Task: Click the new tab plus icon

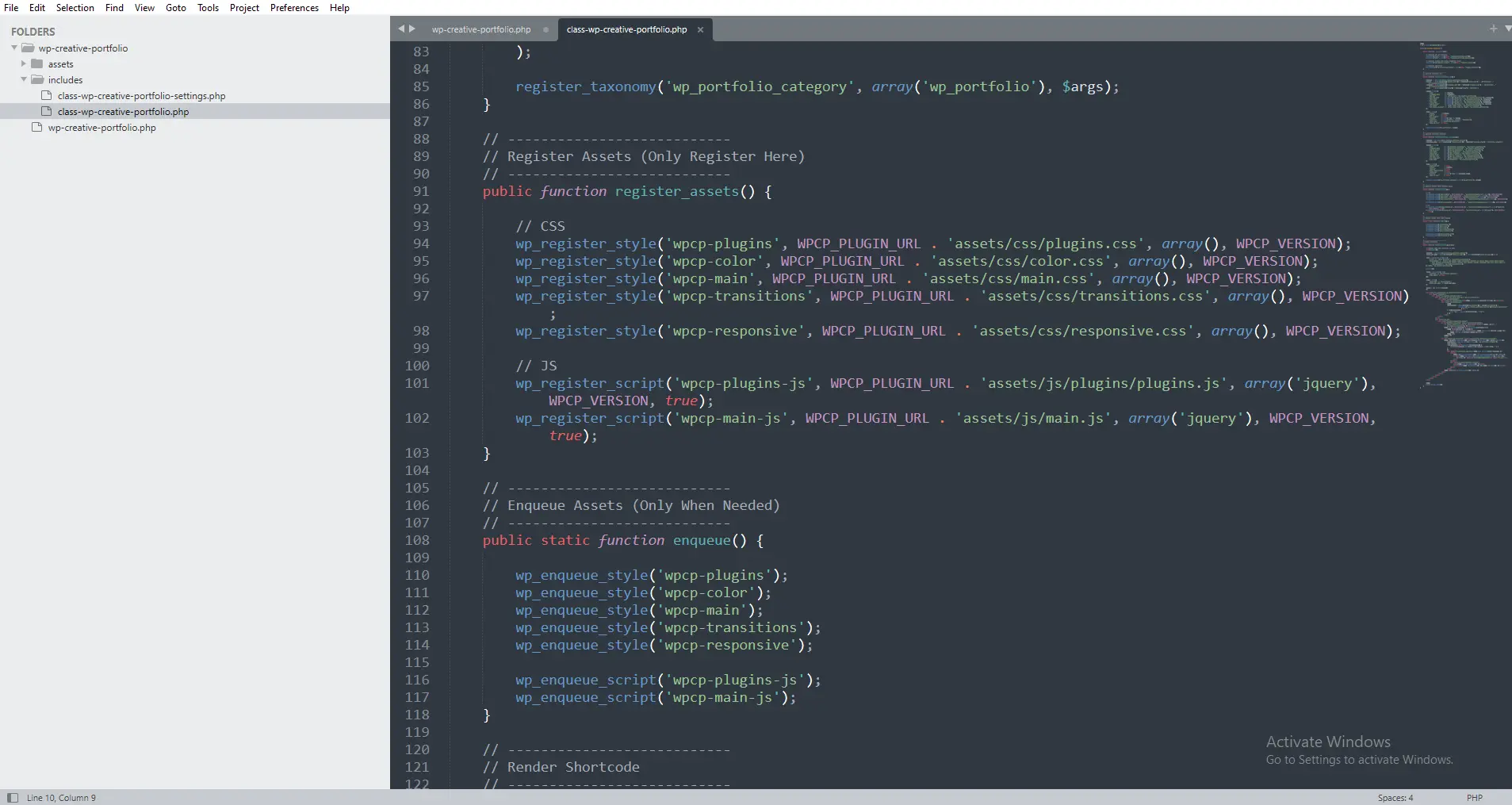Action: [1494, 29]
